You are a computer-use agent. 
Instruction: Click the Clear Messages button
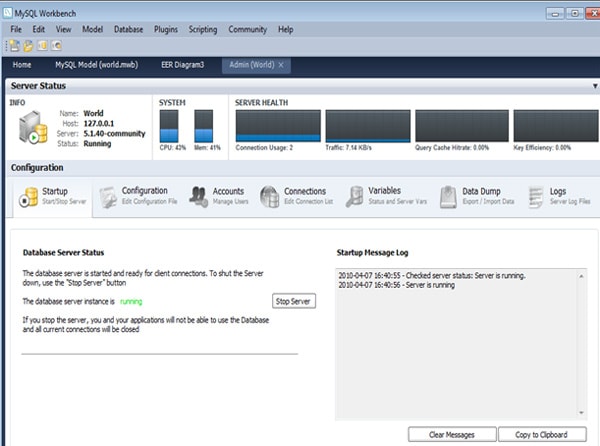pyautogui.click(x=452, y=435)
